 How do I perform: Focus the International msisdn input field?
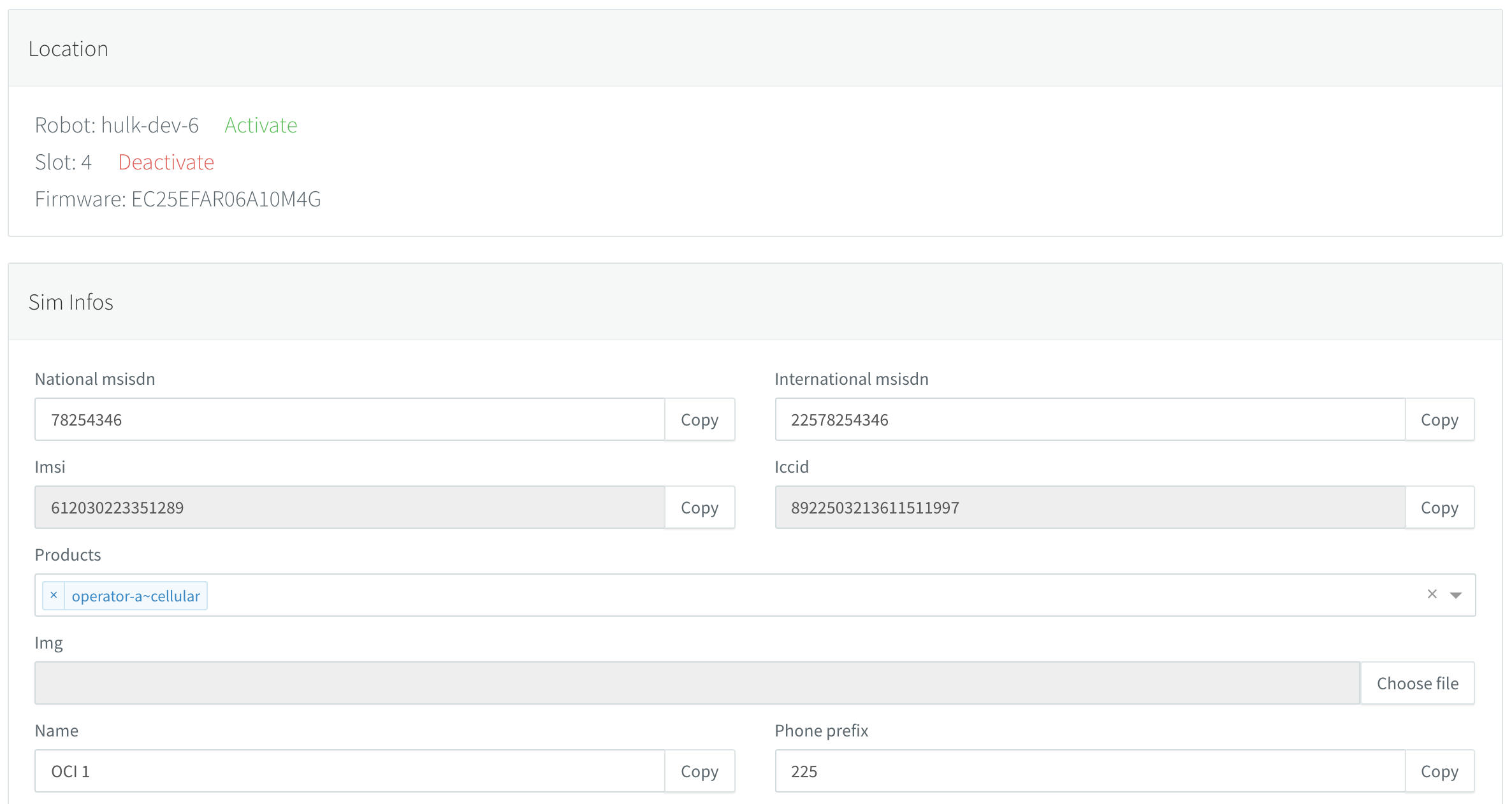click(1090, 419)
